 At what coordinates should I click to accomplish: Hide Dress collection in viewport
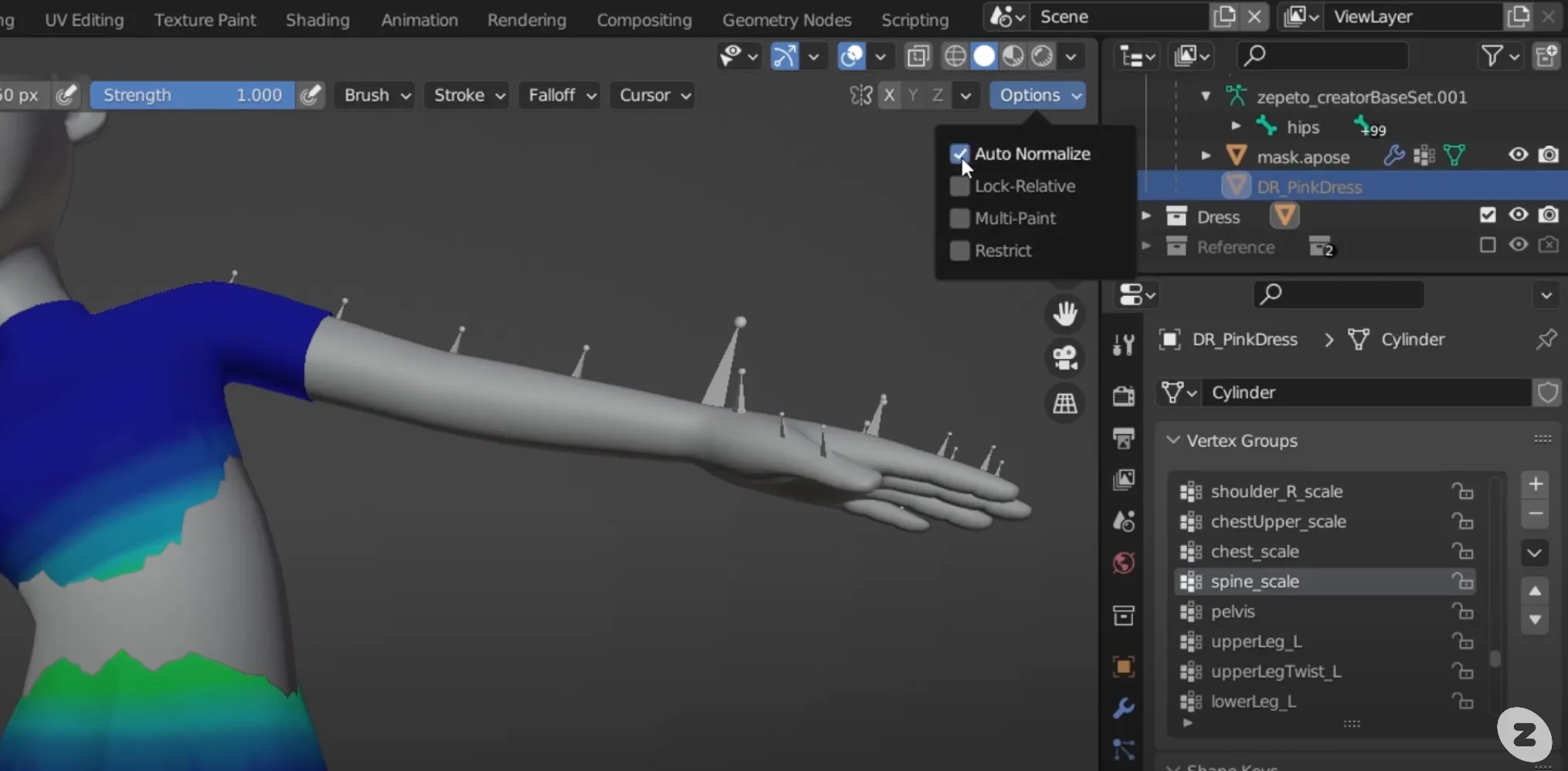click(x=1518, y=215)
